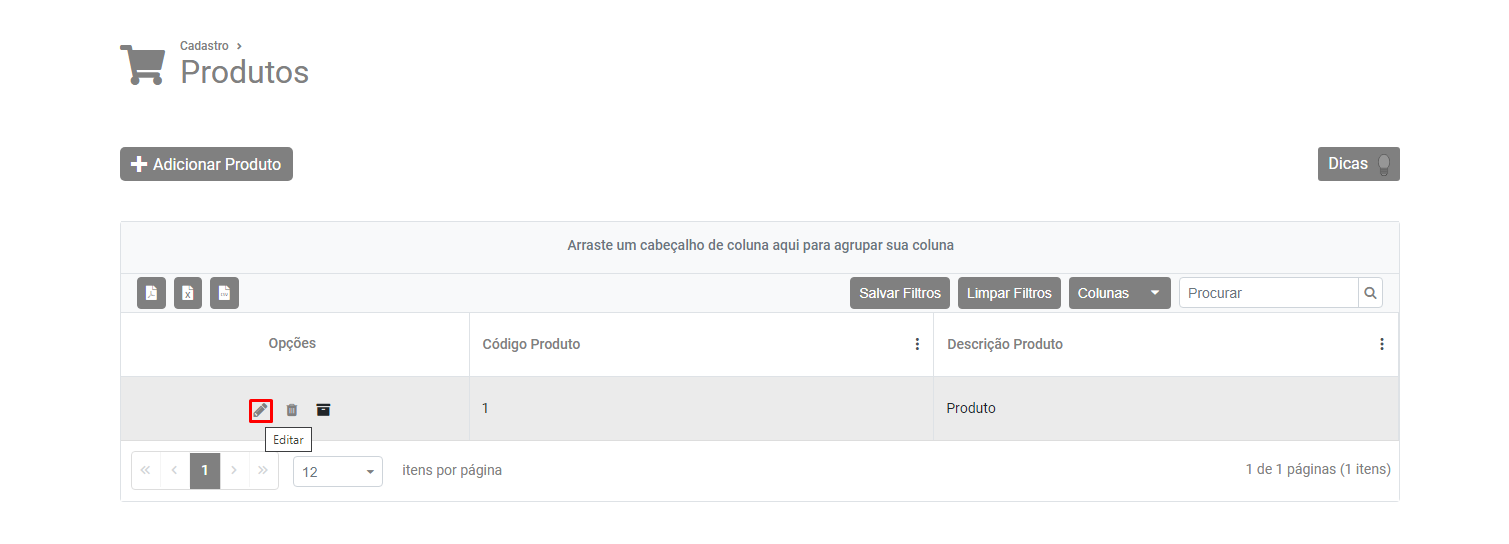Go to the next page arrow
The width and height of the screenshot is (1509, 544).
pos(234,470)
